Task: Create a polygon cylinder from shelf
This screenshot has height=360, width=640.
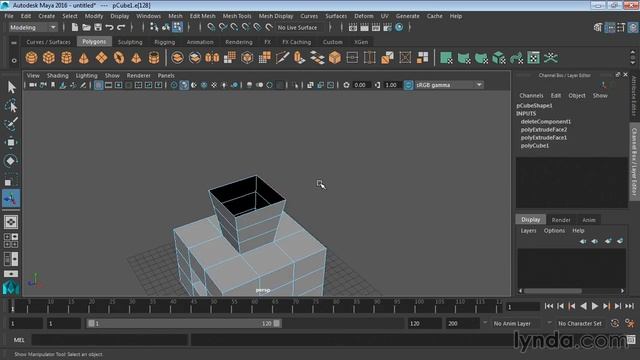Action: [67, 58]
